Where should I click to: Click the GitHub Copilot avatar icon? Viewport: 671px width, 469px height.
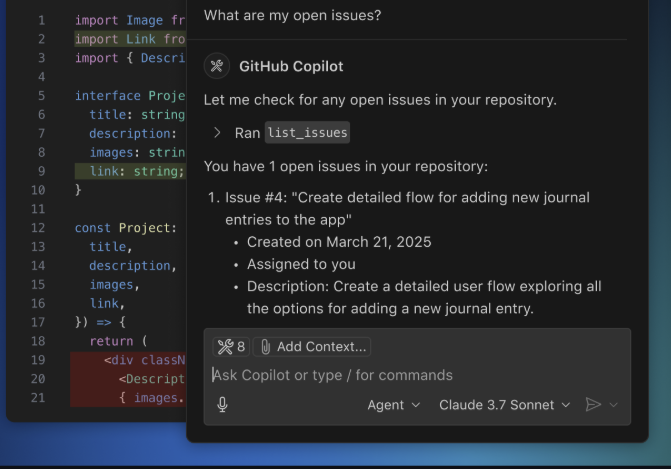(217, 66)
